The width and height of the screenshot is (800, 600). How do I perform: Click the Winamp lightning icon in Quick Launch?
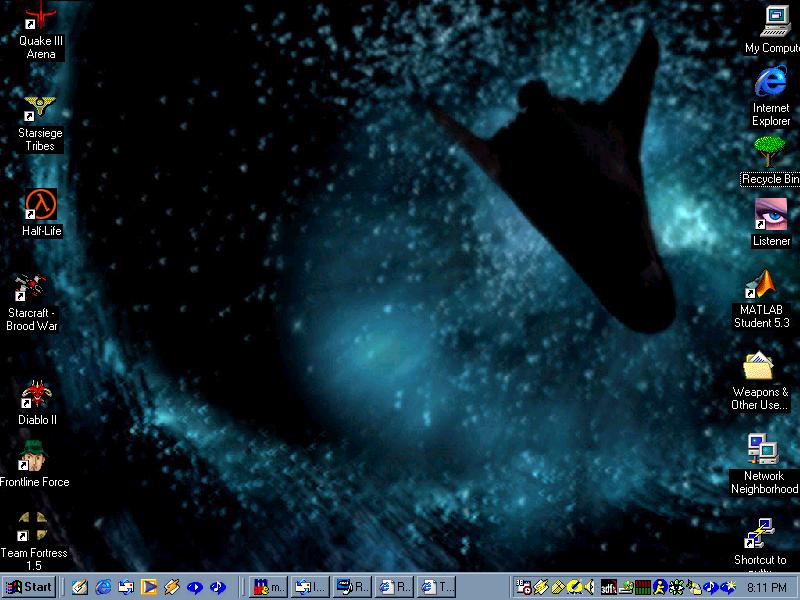(x=172, y=587)
